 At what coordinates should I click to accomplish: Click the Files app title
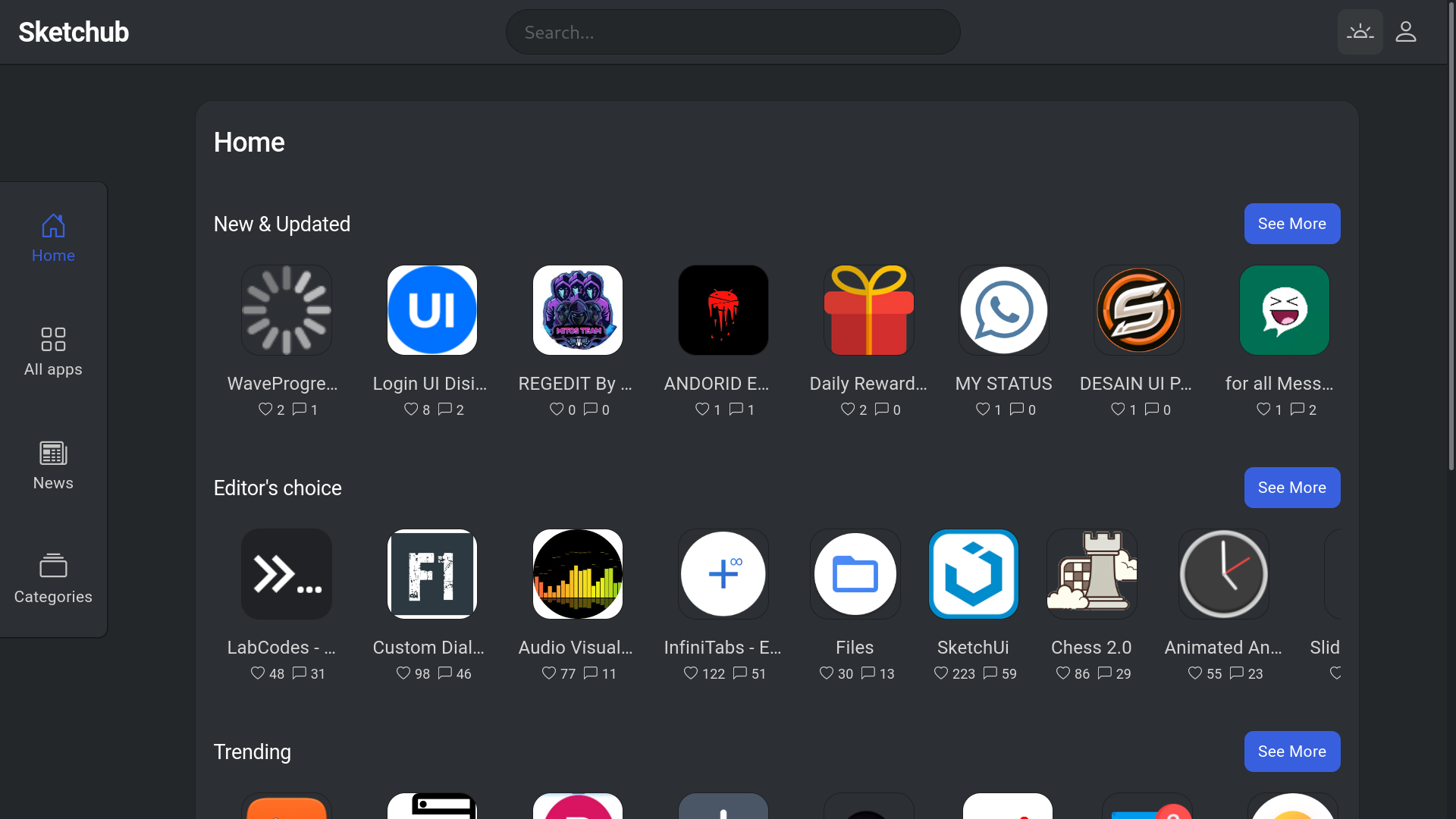(x=855, y=648)
